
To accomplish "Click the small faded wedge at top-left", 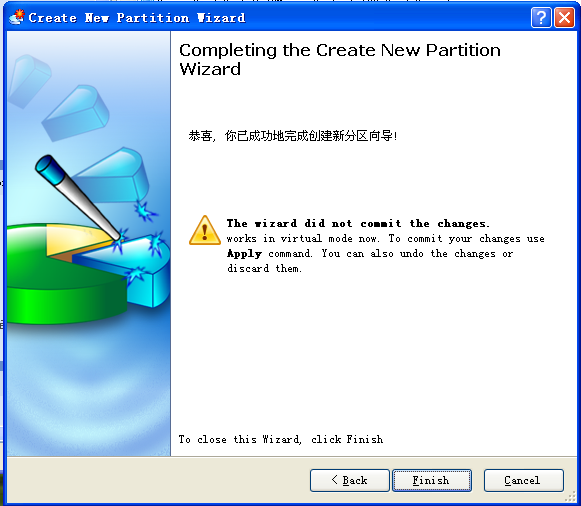I will tap(28, 81).
